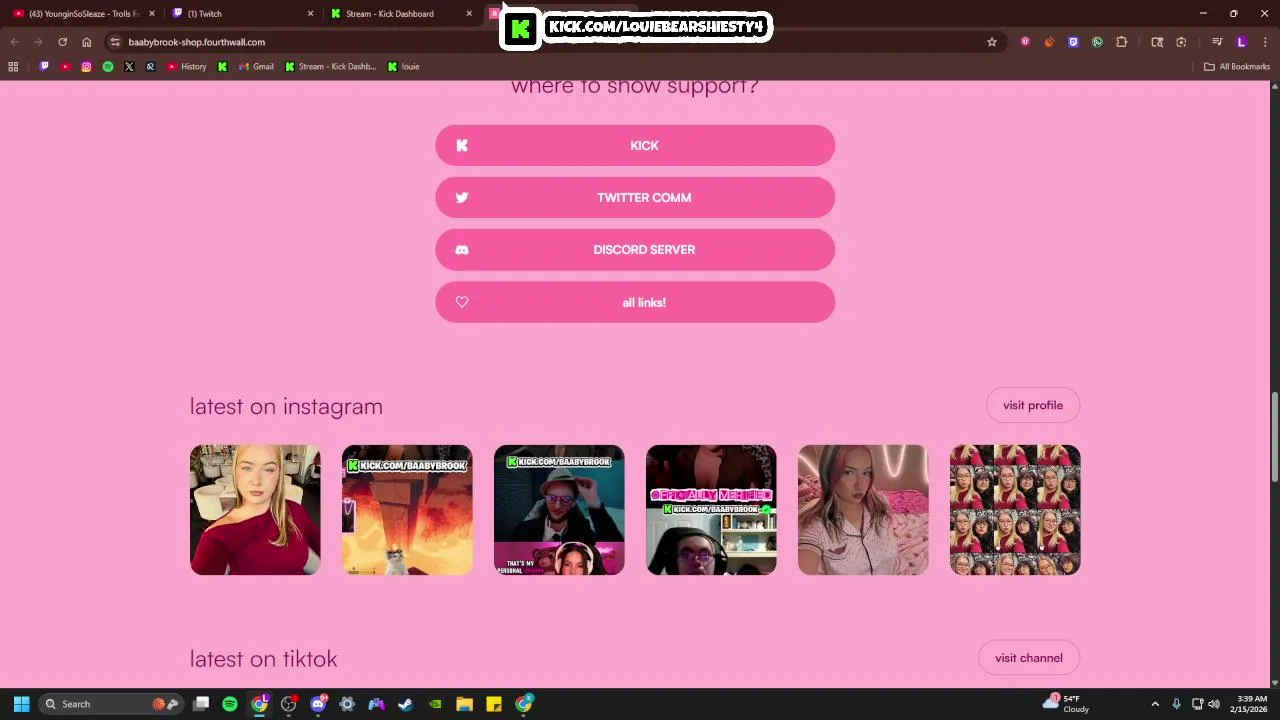Screen dimensions: 1280x720
Task: Open the volume control in system tray
Action: tap(1214, 704)
